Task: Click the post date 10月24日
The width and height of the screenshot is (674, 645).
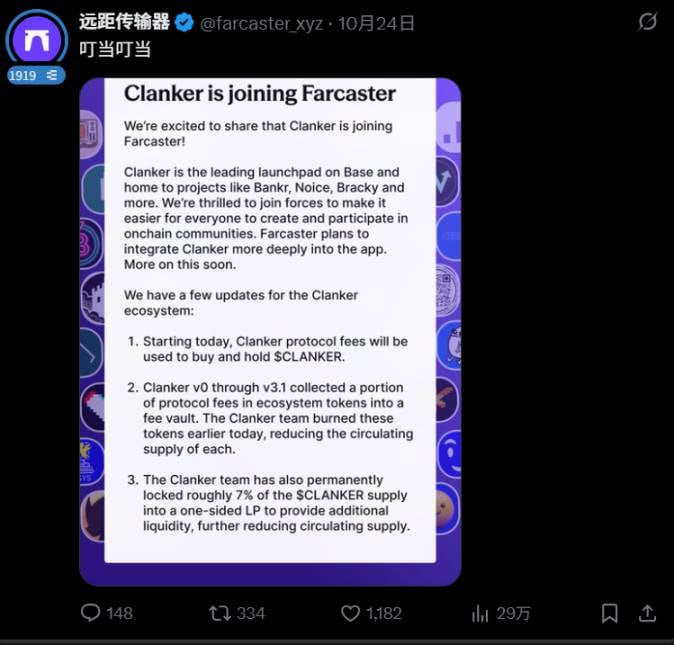Action: 378,22
